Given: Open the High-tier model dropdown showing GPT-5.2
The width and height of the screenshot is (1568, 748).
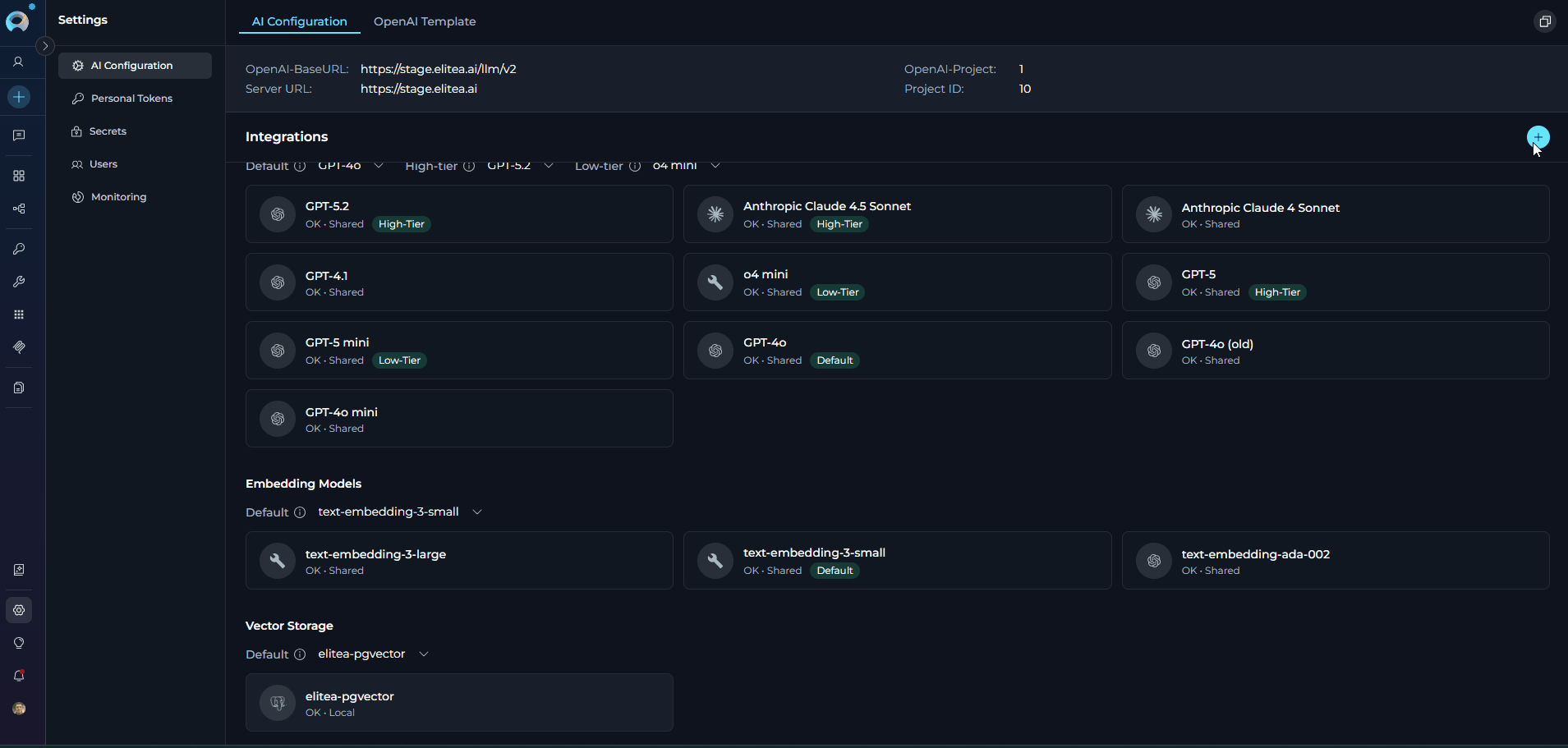Looking at the screenshot, I should click(x=520, y=166).
